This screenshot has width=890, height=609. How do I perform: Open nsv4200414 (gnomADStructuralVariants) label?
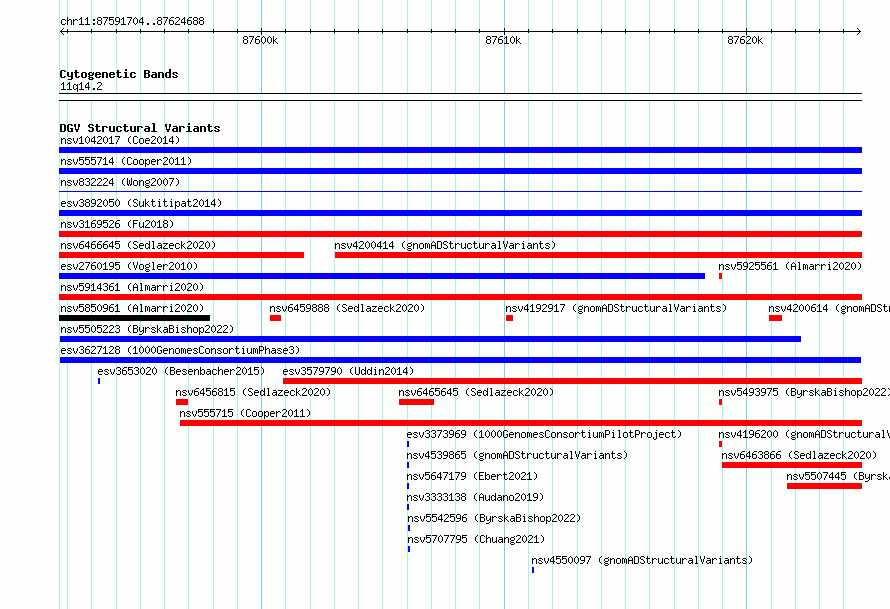(x=445, y=245)
